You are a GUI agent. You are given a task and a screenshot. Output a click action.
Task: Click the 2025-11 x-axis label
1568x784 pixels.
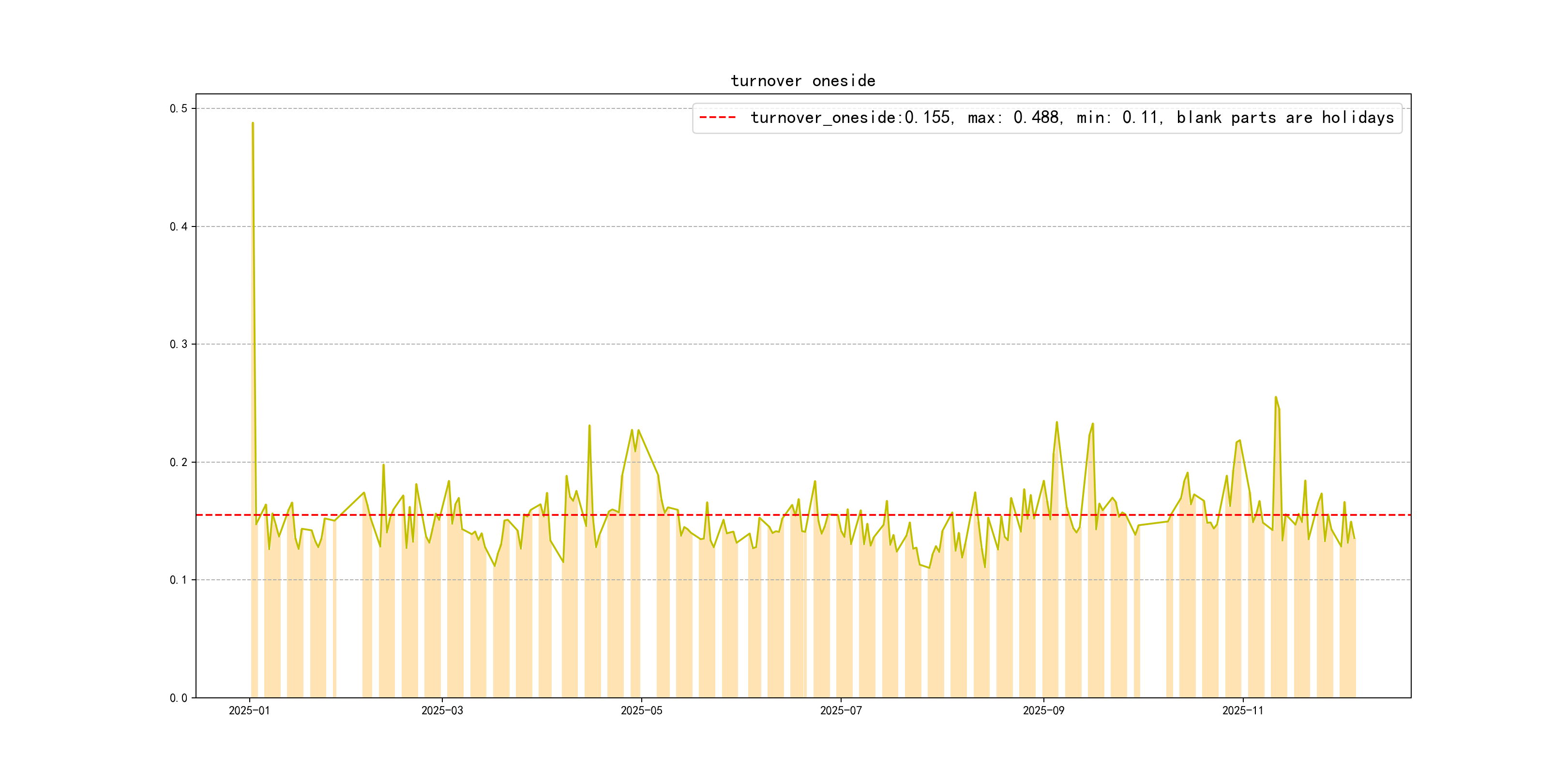click(x=1242, y=710)
